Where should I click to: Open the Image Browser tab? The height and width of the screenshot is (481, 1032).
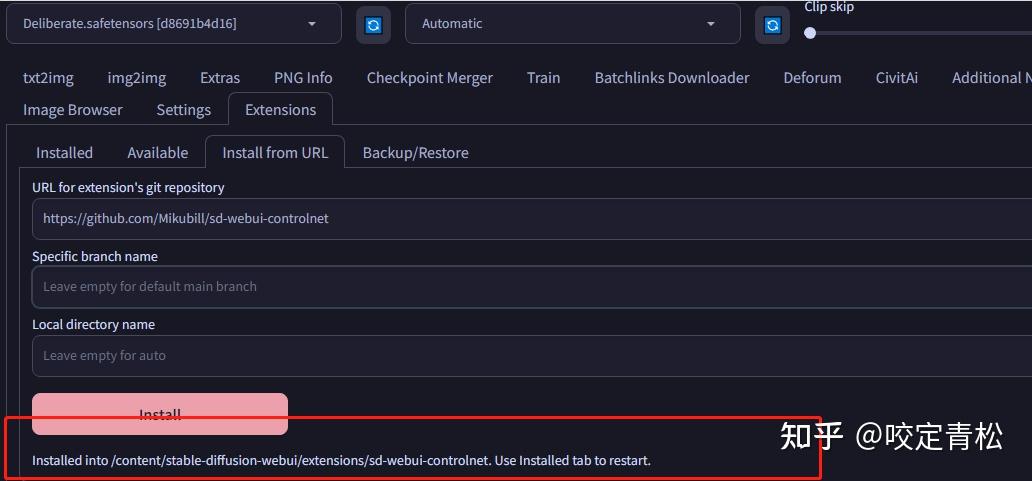click(x=73, y=110)
